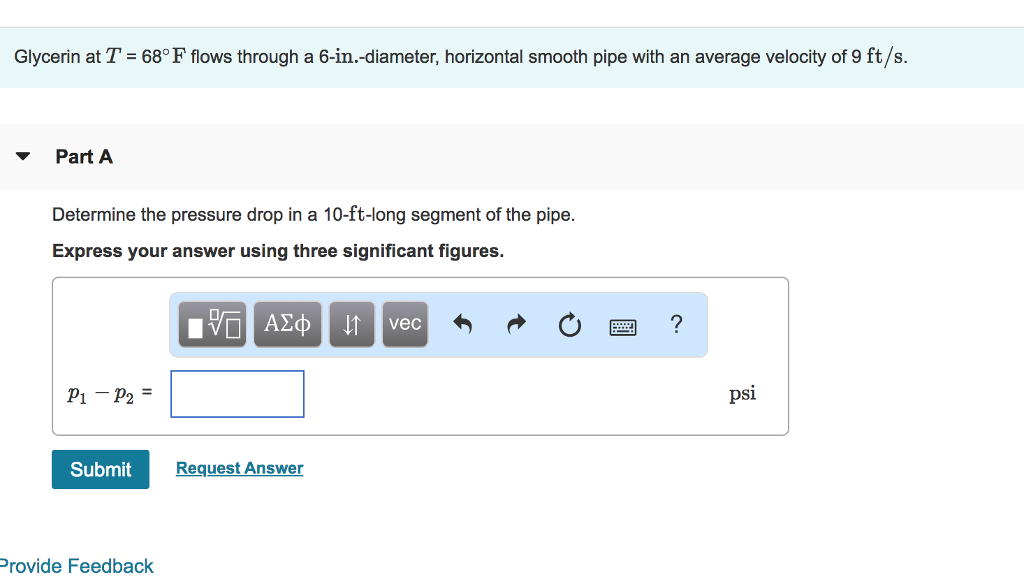Open the Request Answer link
Viewport: 1024px width, 584px height.
coord(239,468)
